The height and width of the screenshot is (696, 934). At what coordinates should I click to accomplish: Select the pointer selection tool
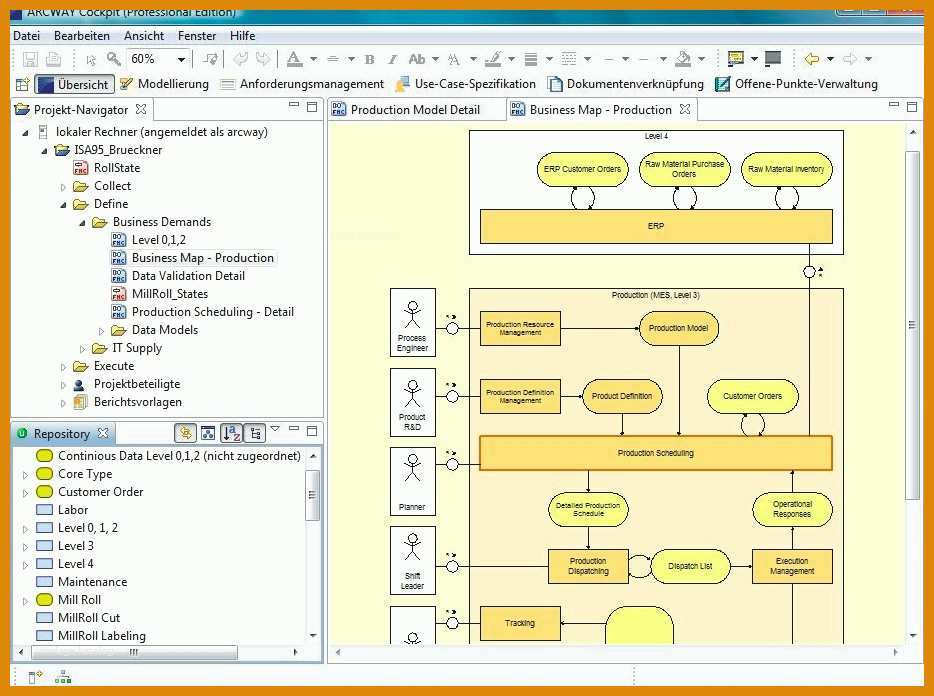point(91,60)
